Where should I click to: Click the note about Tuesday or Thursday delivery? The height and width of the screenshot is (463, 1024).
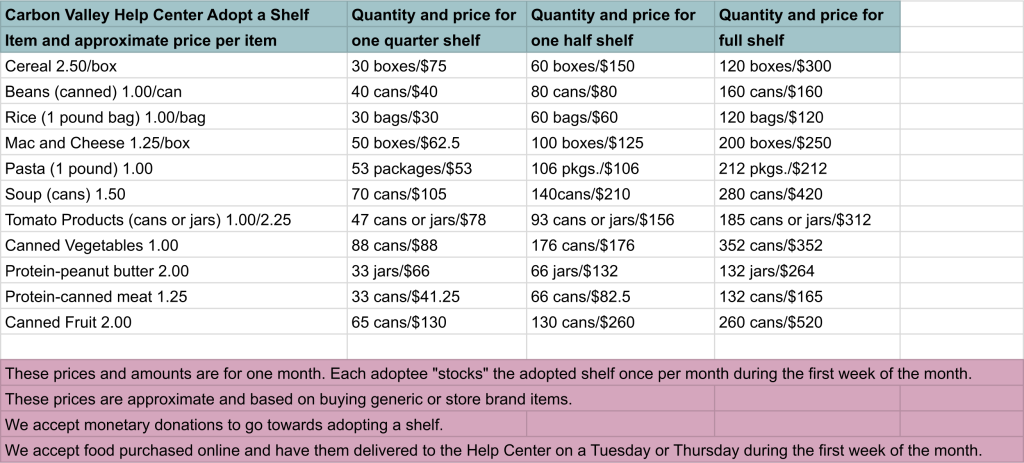pos(494,449)
